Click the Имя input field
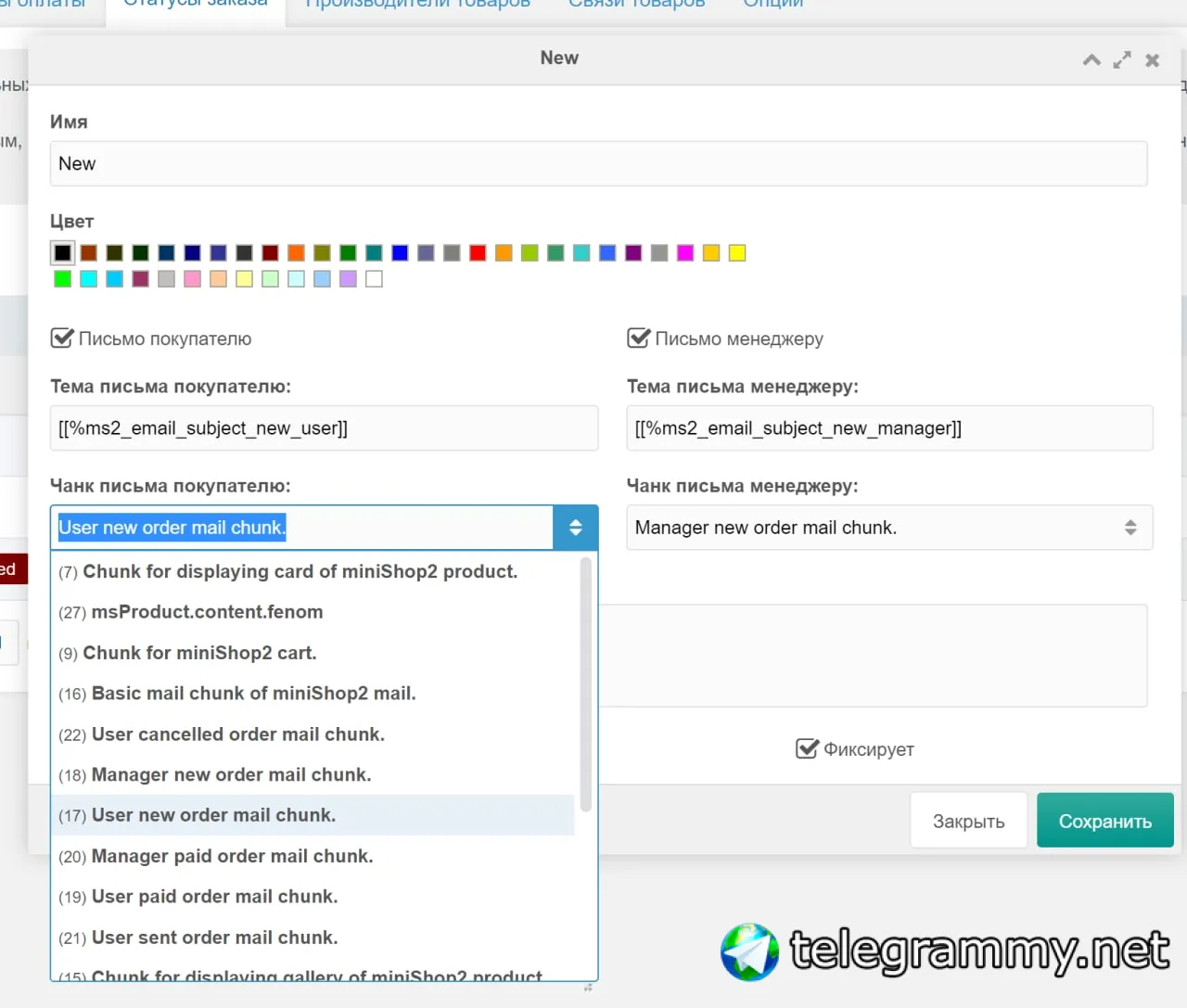 (x=599, y=164)
